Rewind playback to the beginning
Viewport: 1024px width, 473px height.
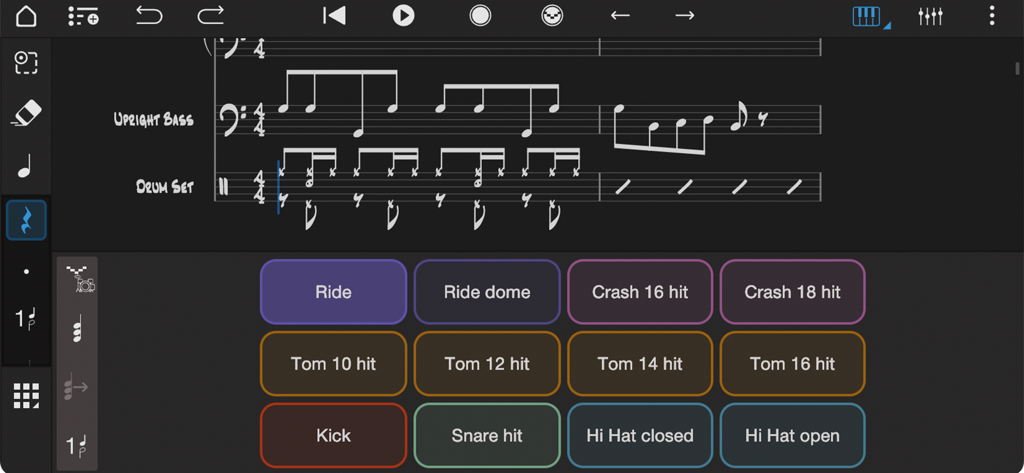coord(334,16)
